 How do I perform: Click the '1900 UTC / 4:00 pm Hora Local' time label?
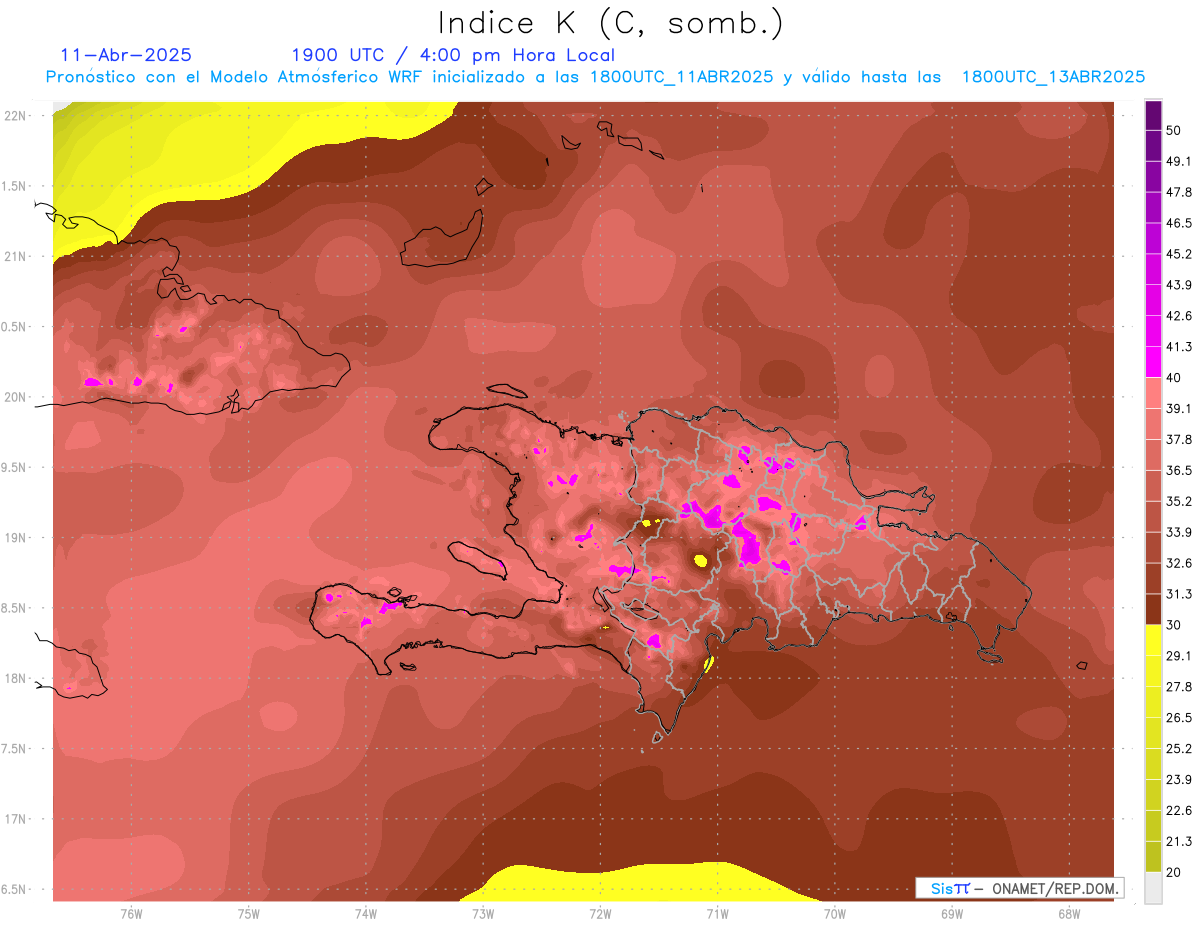pyautogui.click(x=453, y=55)
